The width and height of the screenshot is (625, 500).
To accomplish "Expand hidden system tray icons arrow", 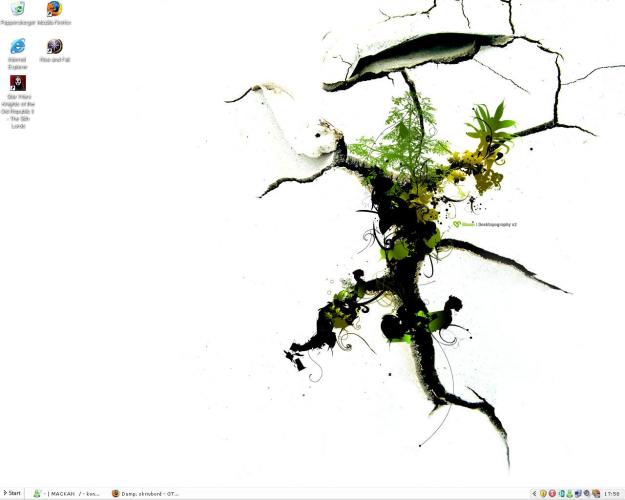I will click(x=534, y=493).
